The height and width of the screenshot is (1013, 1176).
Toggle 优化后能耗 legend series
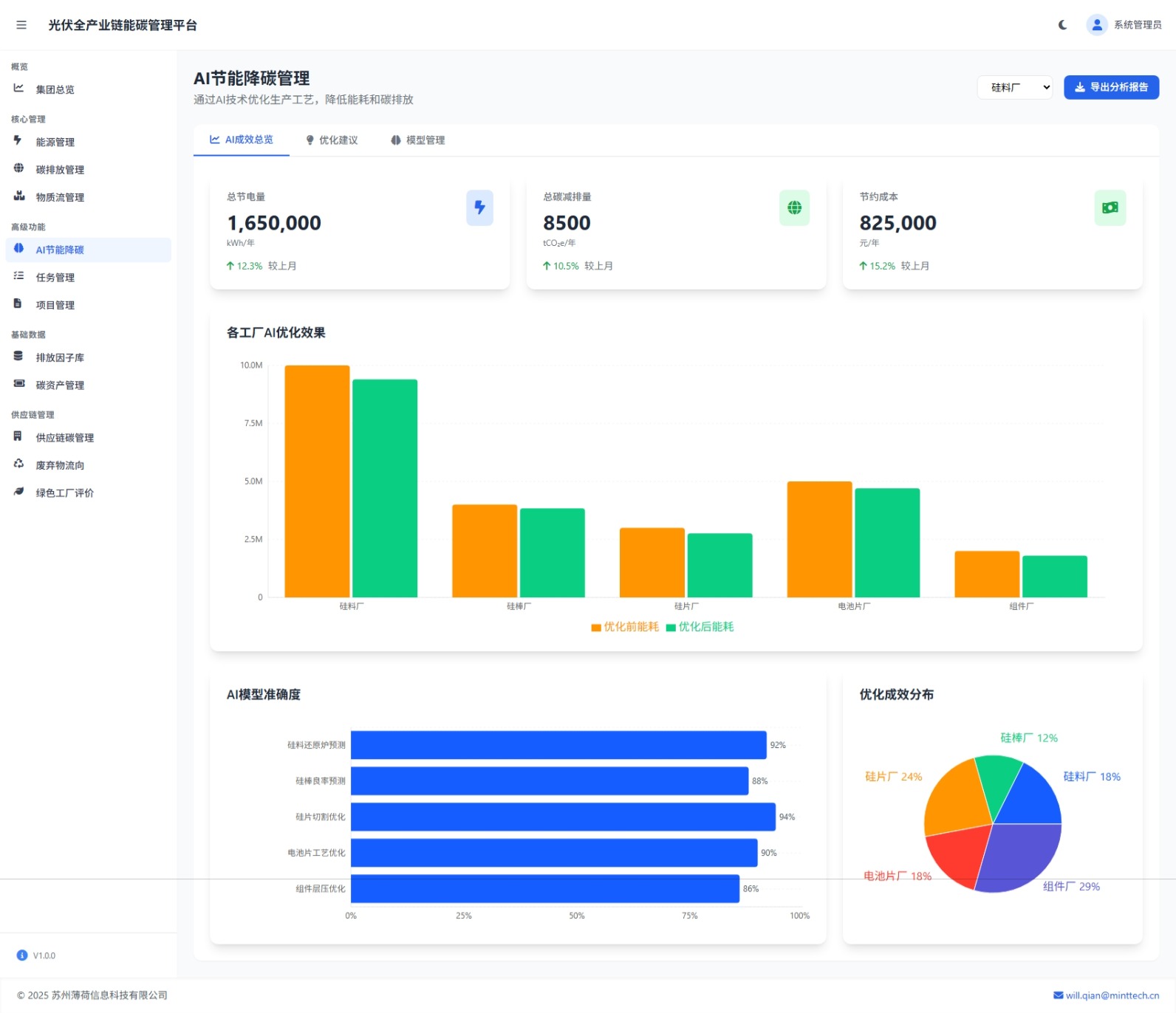tap(700, 627)
